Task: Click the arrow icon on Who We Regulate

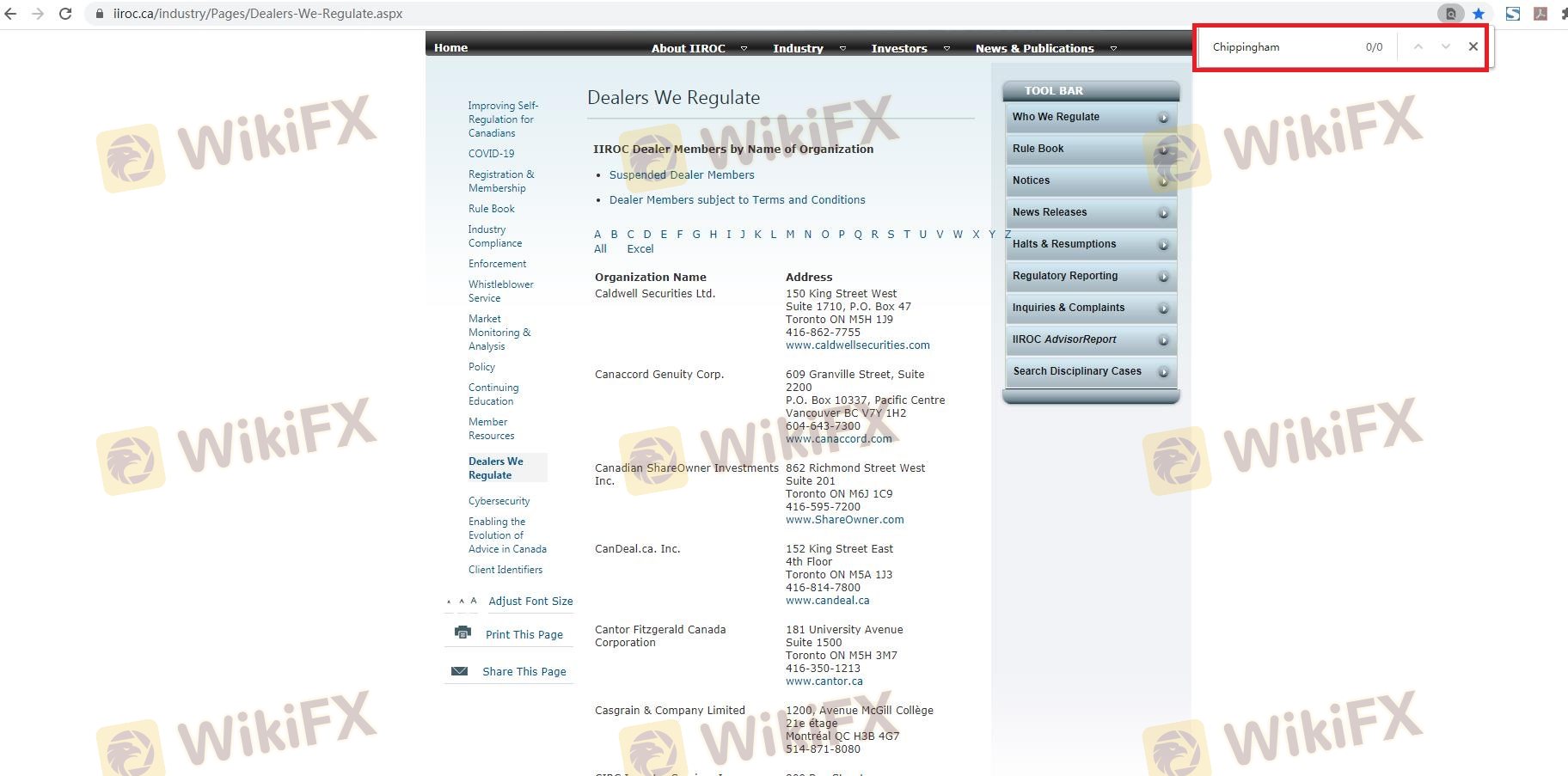Action: pos(1163,118)
